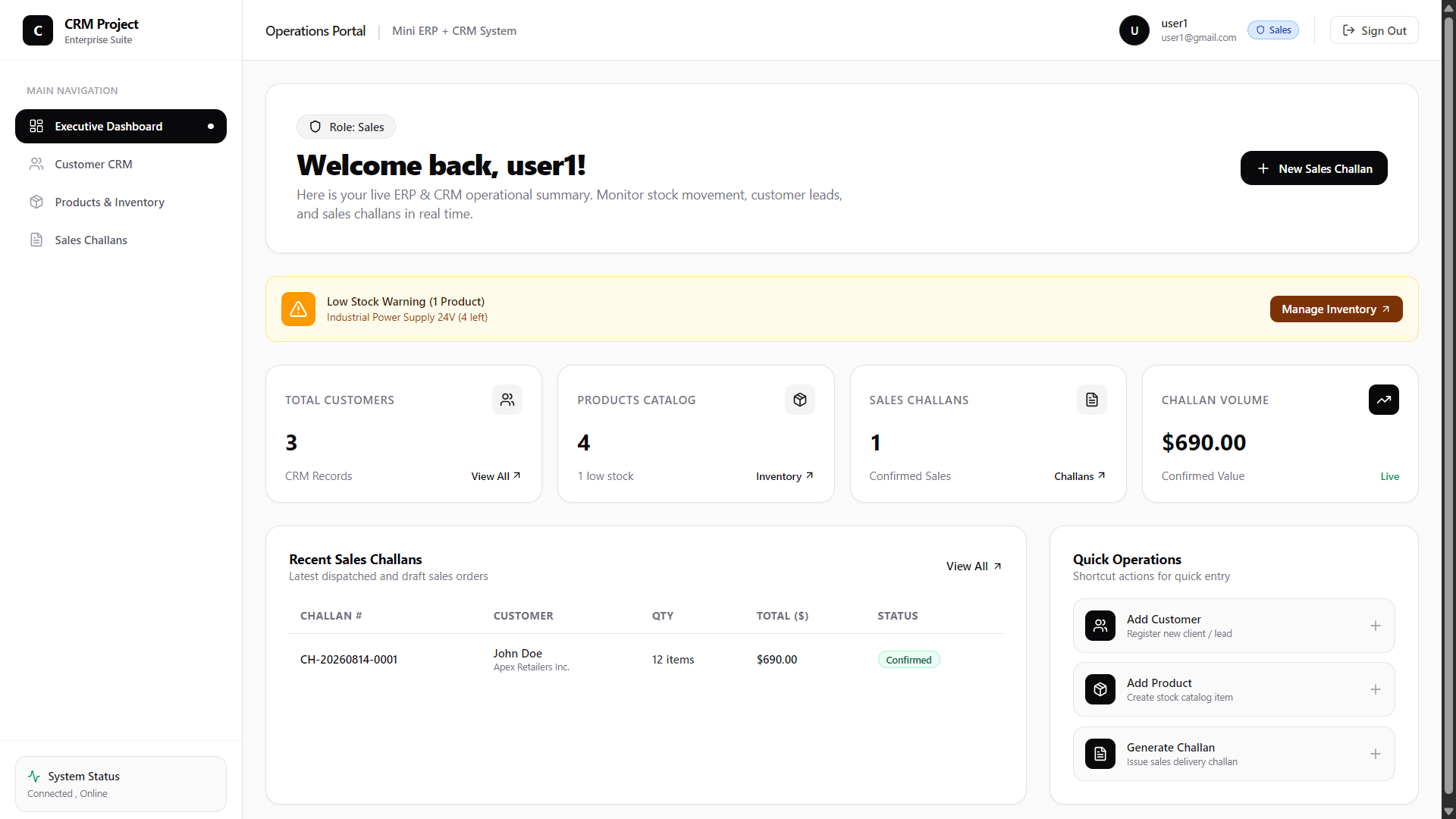
Task: Click the System Status pulse icon
Action: 34,776
